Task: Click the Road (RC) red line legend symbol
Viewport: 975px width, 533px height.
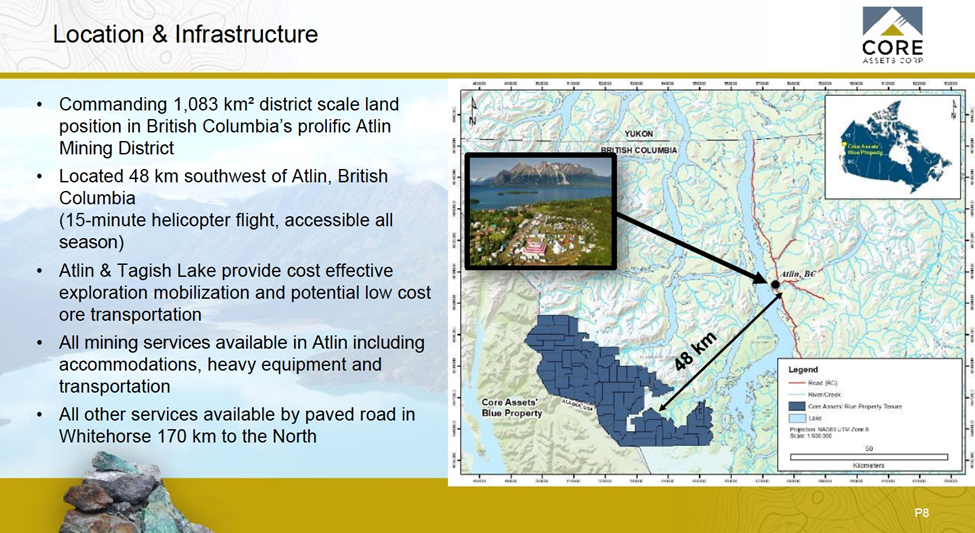Action: (x=796, y=382)
